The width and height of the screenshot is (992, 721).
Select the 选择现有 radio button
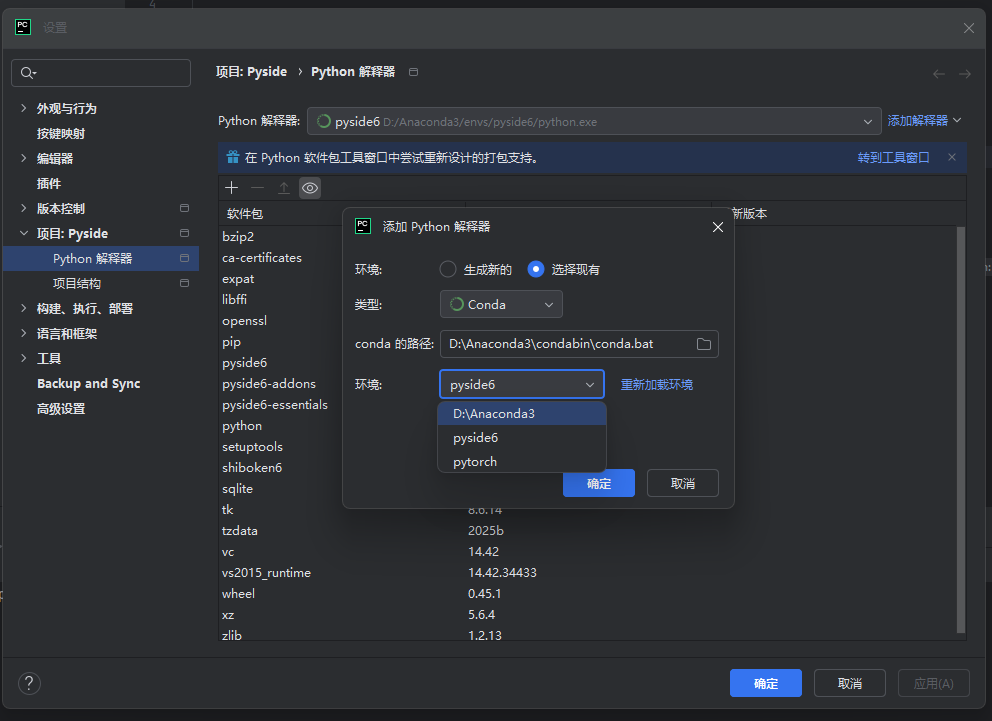pos(536,269)
